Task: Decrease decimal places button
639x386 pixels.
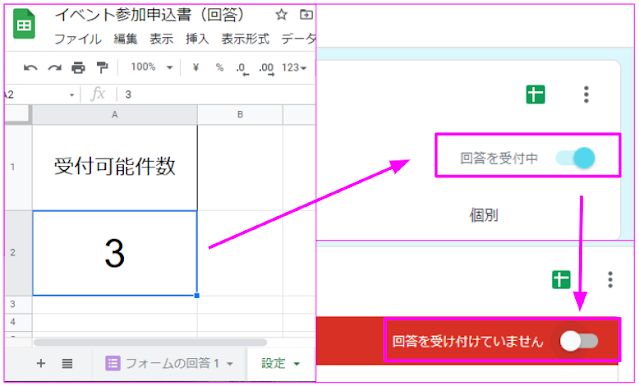Action: [242, 68]
